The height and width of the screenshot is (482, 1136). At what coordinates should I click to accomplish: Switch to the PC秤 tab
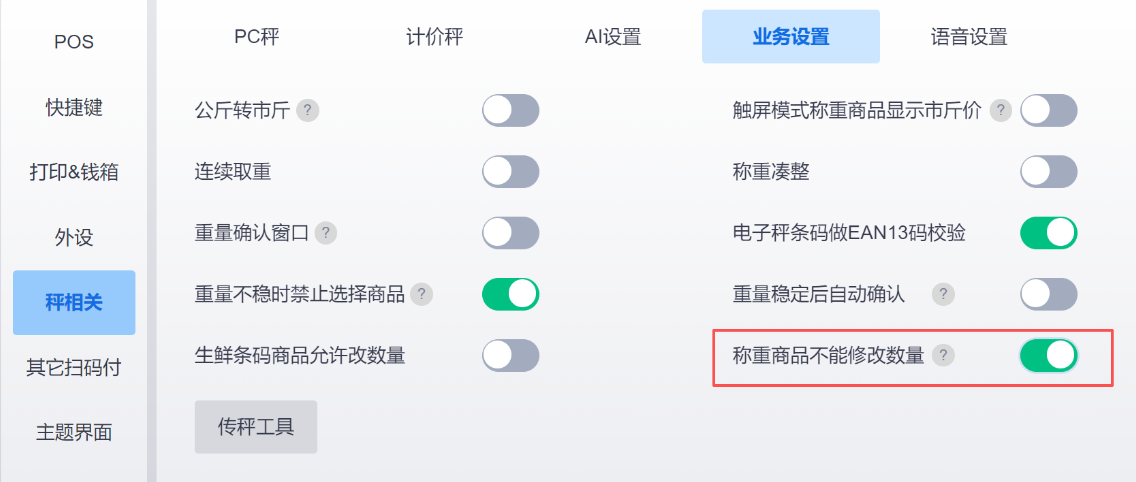257,37
